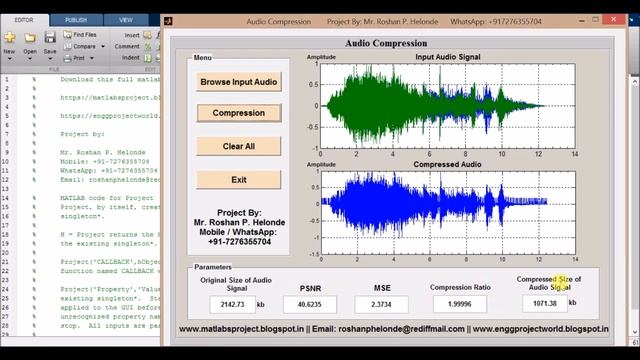Click the scrollbar up arrow at right
The height and width of the screenshot is (360, 640).
click(635, 82)
